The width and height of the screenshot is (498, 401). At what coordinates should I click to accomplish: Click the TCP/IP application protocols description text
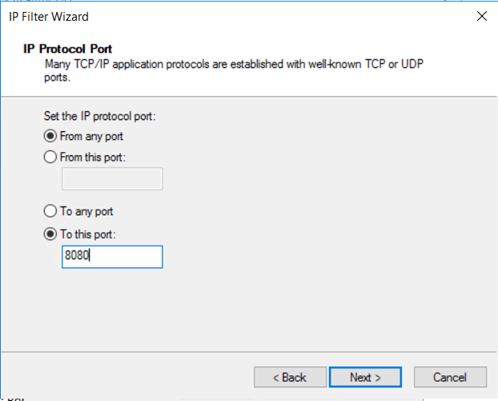click(234, 70)
